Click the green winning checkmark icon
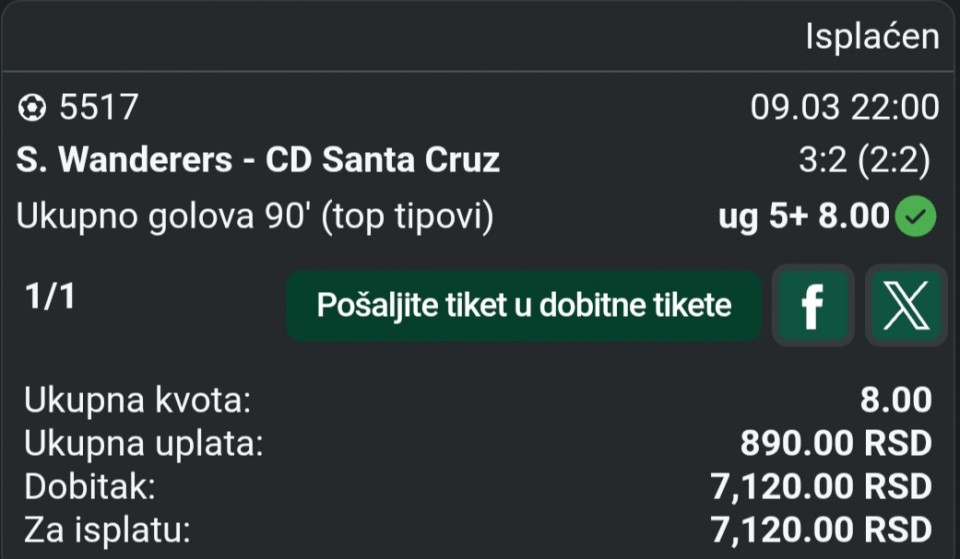 point(916,217)
